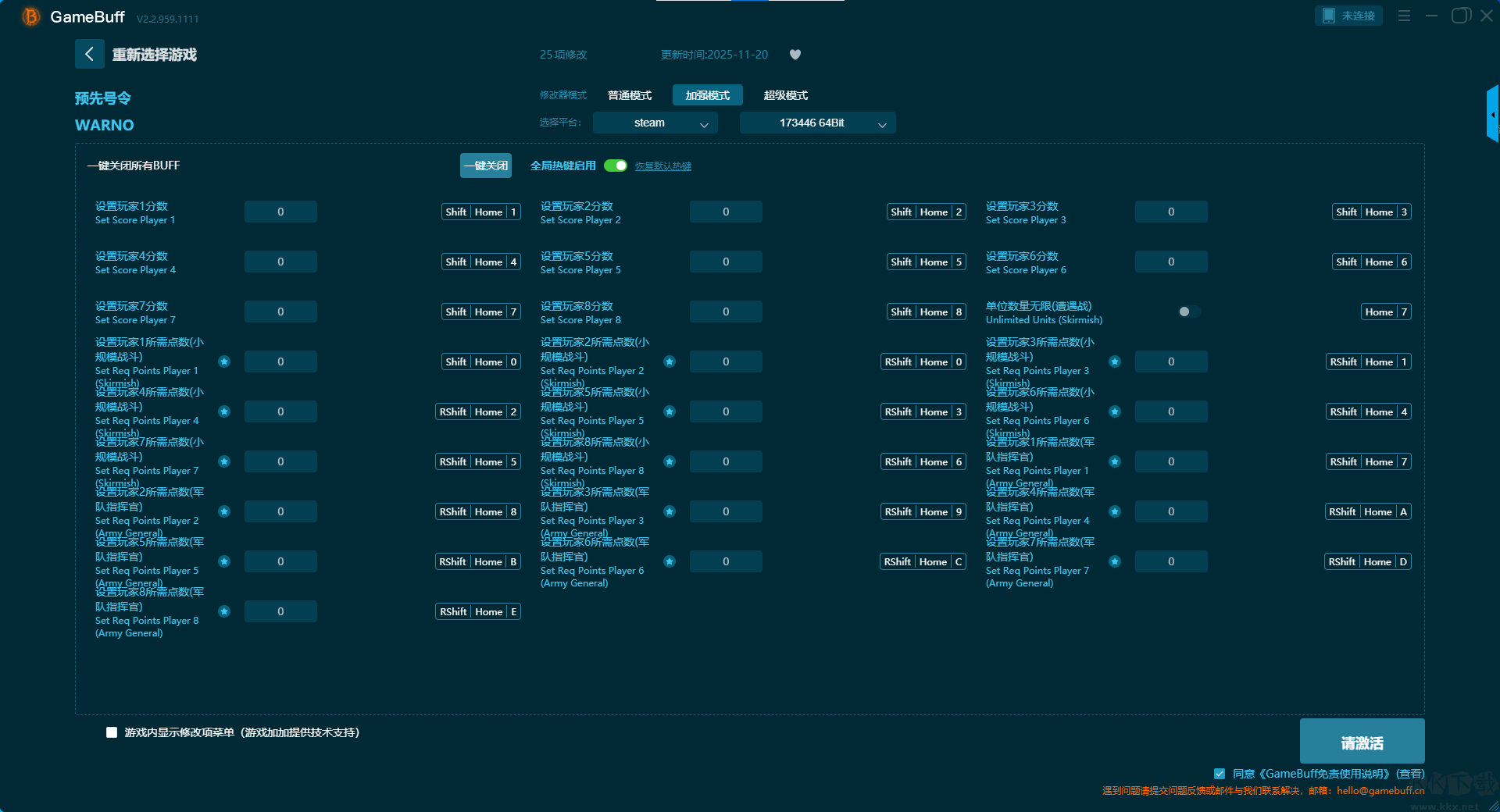
Task: Click star icon for Player 8 (Army General)
Action: coord(224,611)
